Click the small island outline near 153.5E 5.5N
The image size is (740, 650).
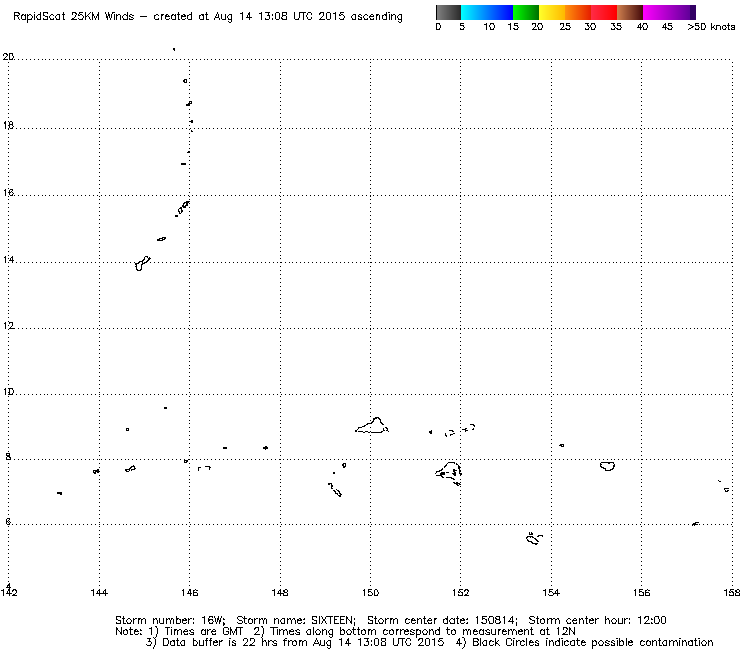tap(534, 538)
